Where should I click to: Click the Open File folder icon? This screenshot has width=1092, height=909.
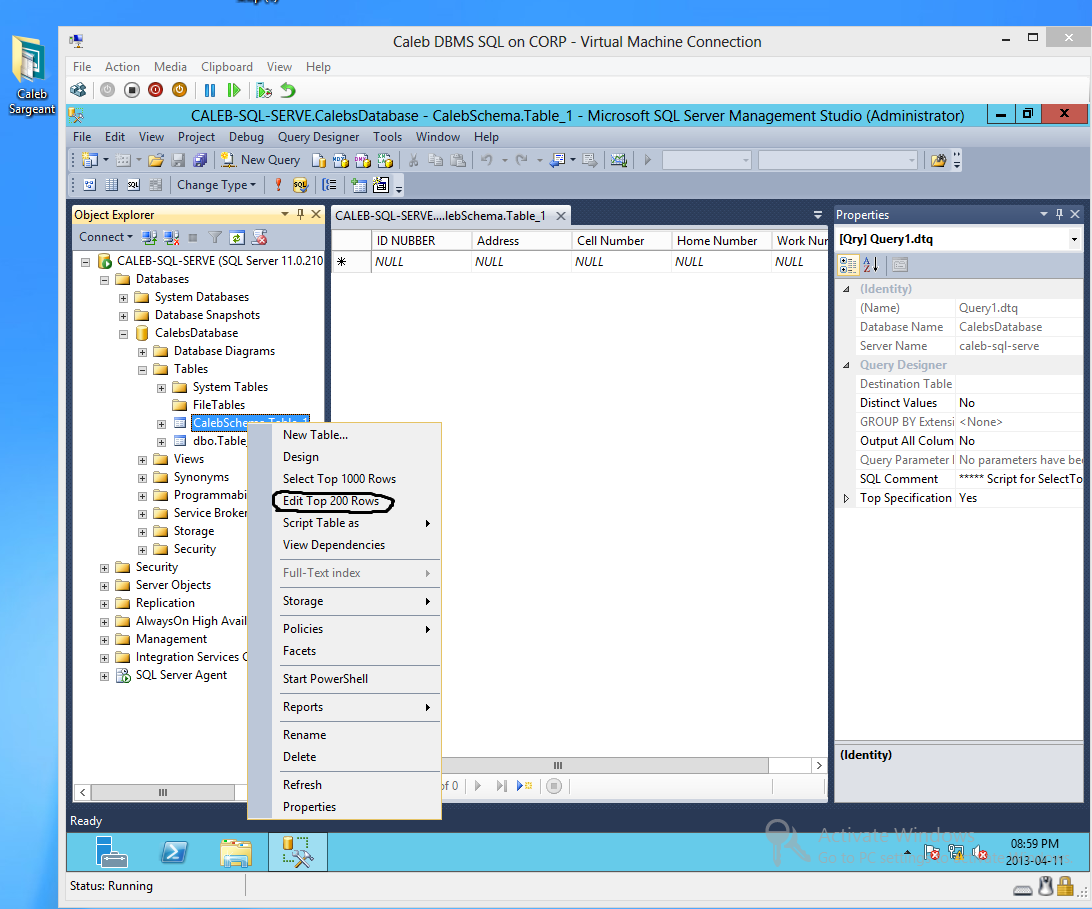[155, 160]
